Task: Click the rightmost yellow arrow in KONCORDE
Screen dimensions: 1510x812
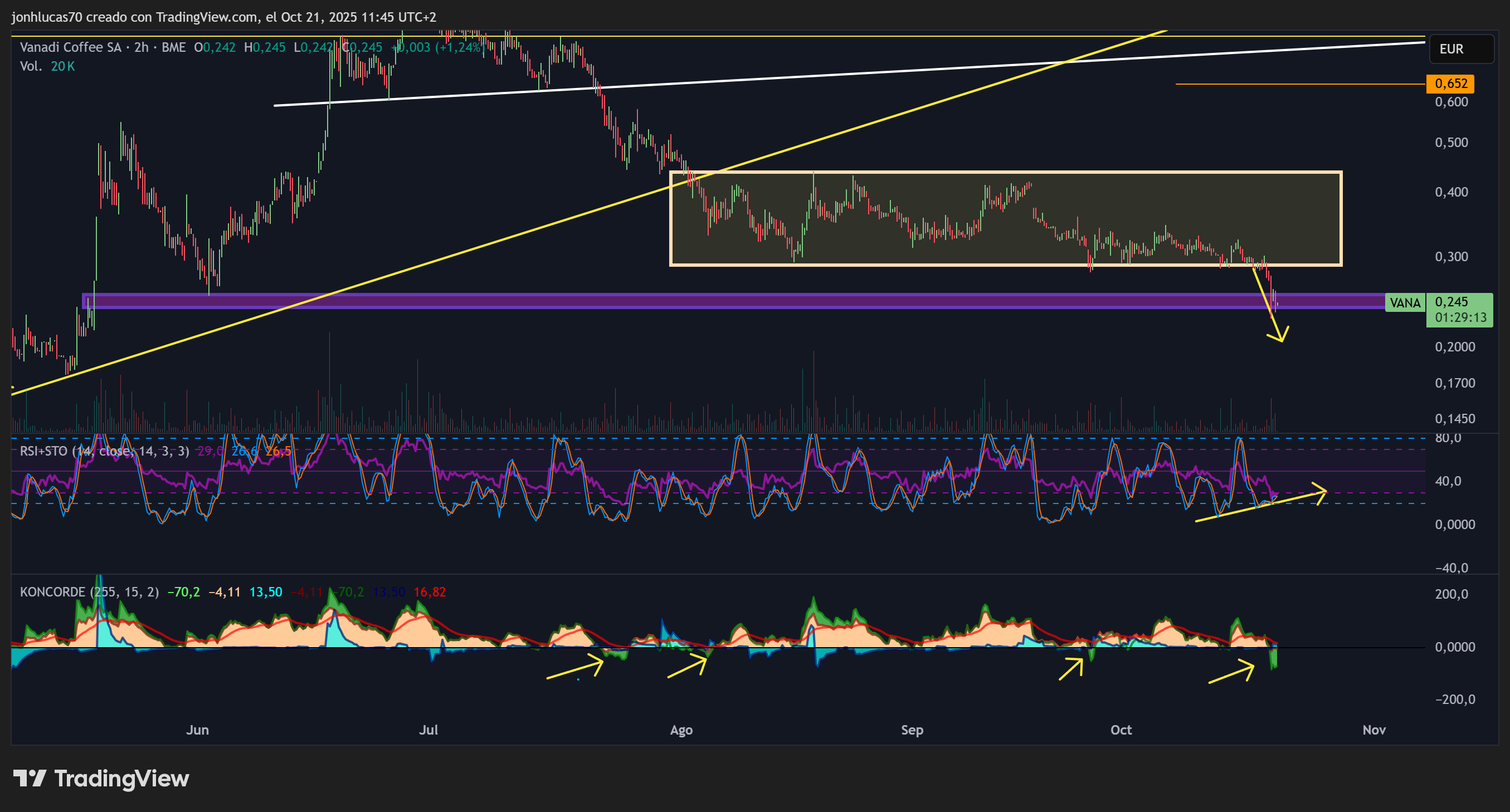Action: coord(1231,672)
